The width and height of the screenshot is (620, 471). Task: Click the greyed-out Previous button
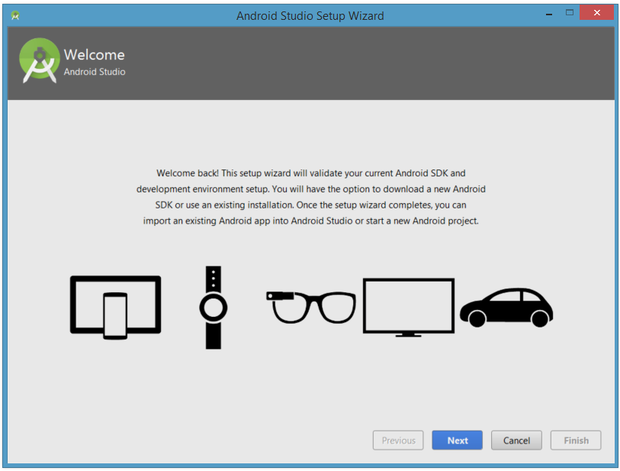tap(398, 440)
